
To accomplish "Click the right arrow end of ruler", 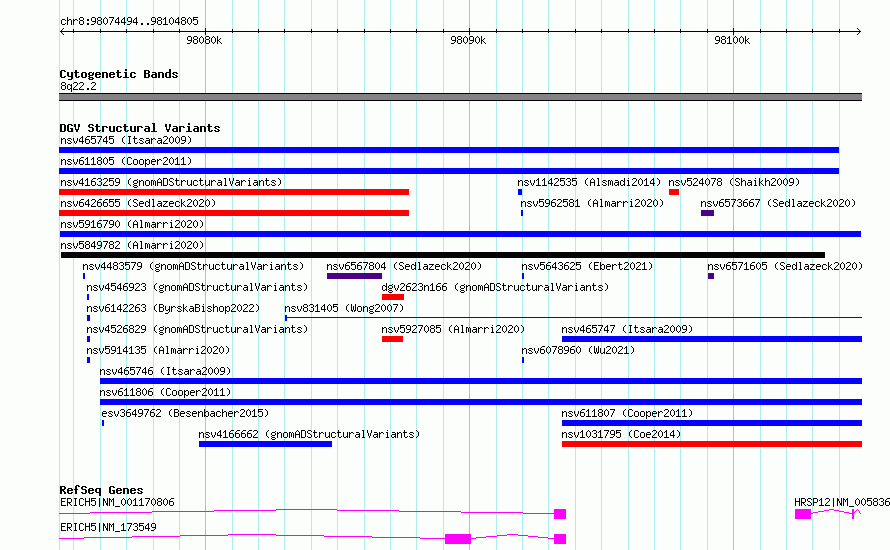I will click(859, 31).
